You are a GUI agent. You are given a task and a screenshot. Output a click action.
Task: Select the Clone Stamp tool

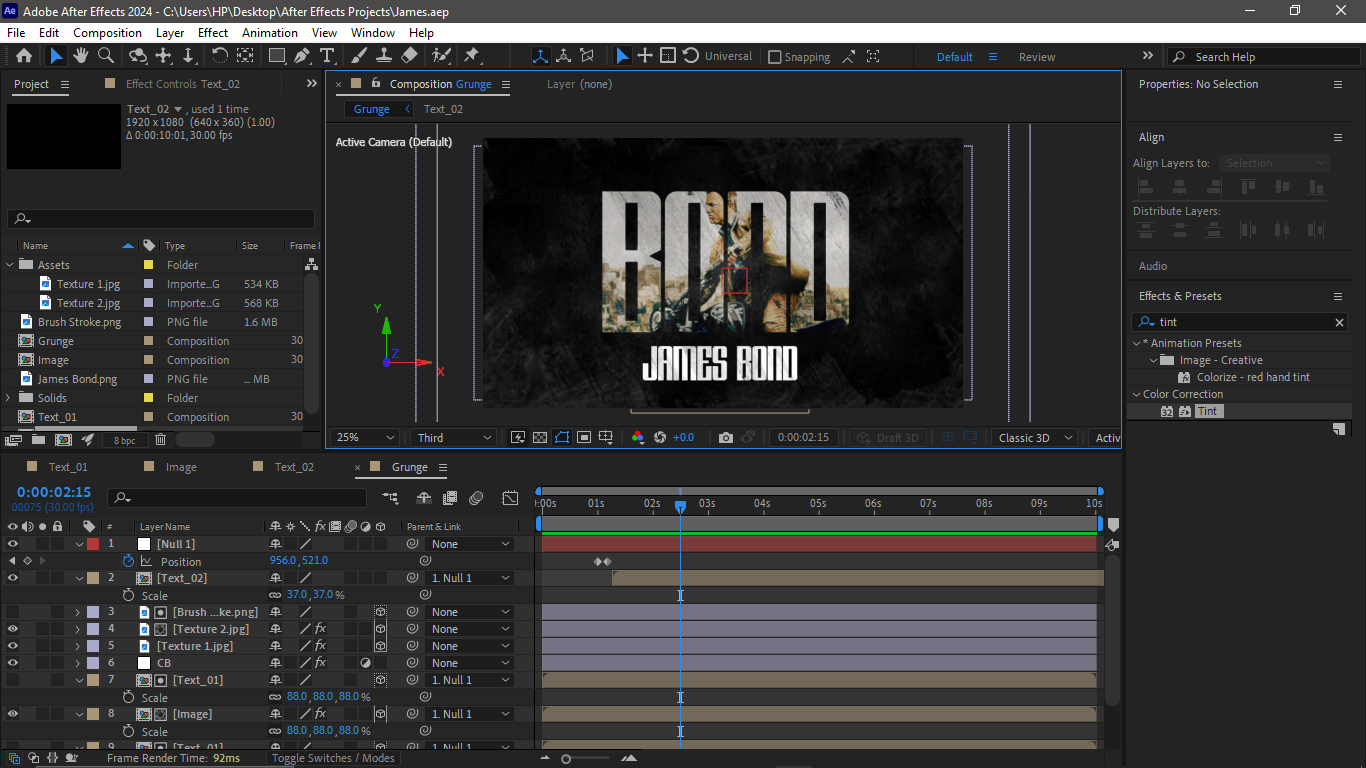pyautogui.click(x=383, y=56)
